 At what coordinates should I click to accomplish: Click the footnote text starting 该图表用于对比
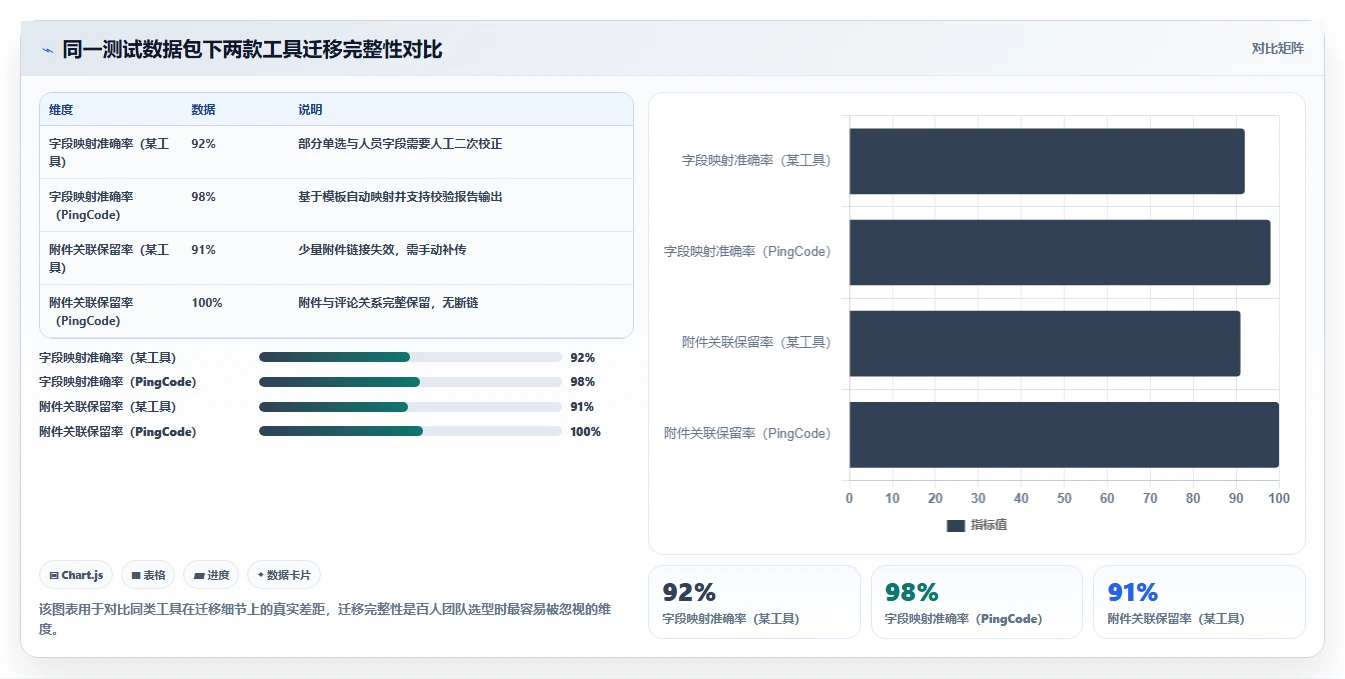[x=325, y=619]
